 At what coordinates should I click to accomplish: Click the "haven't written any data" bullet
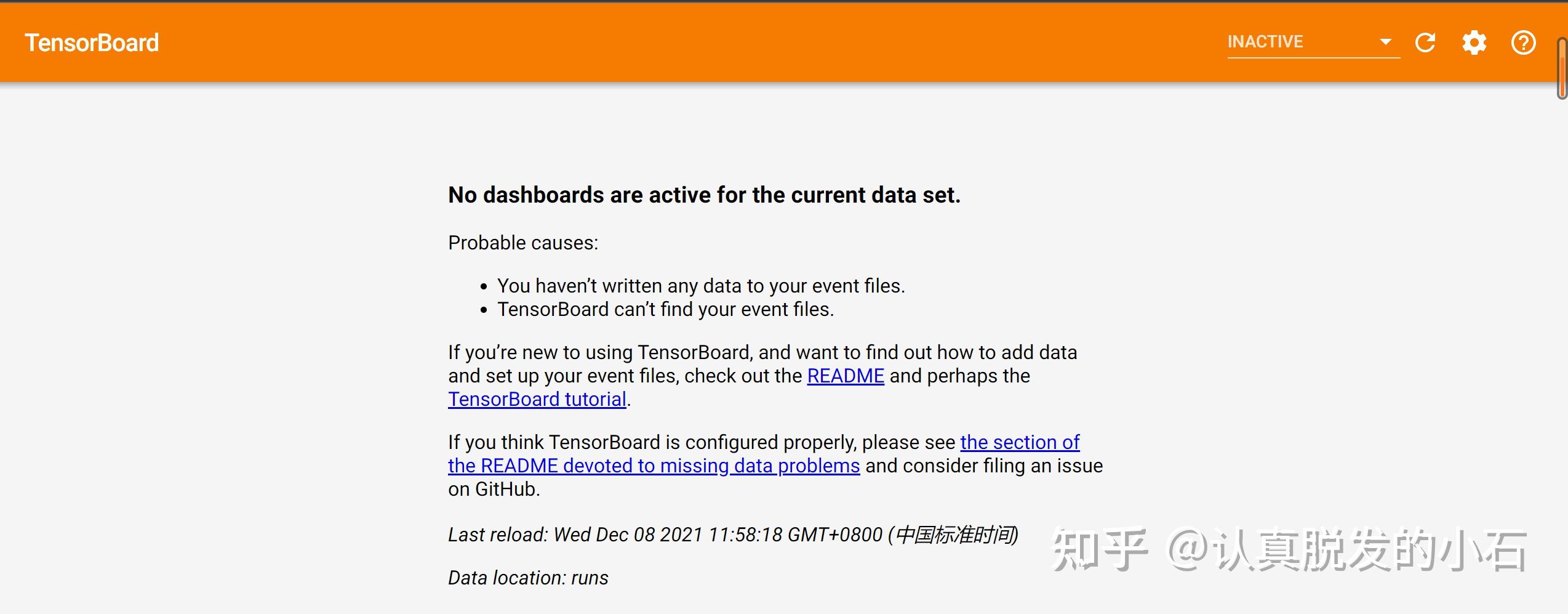pos(701,286)
